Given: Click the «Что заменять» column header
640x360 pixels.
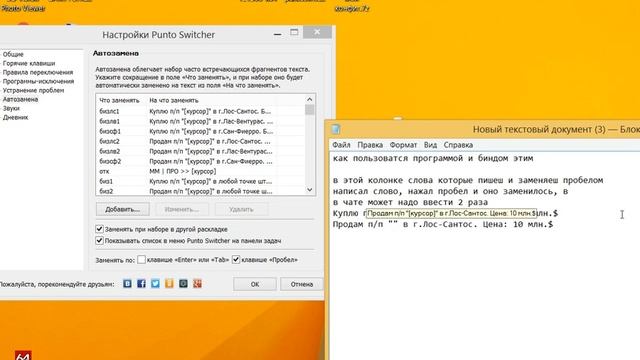Looking at the screenshot, I should click(x=119, y=100).
